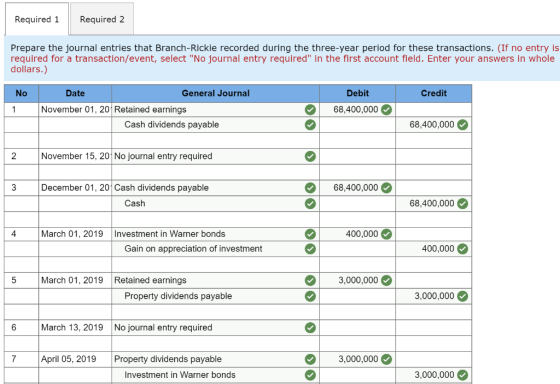Viewport: 560px width, 384px height.
Task: Click checkmark next to entry 7 credit 3,000,000
Action: (462, 375)
